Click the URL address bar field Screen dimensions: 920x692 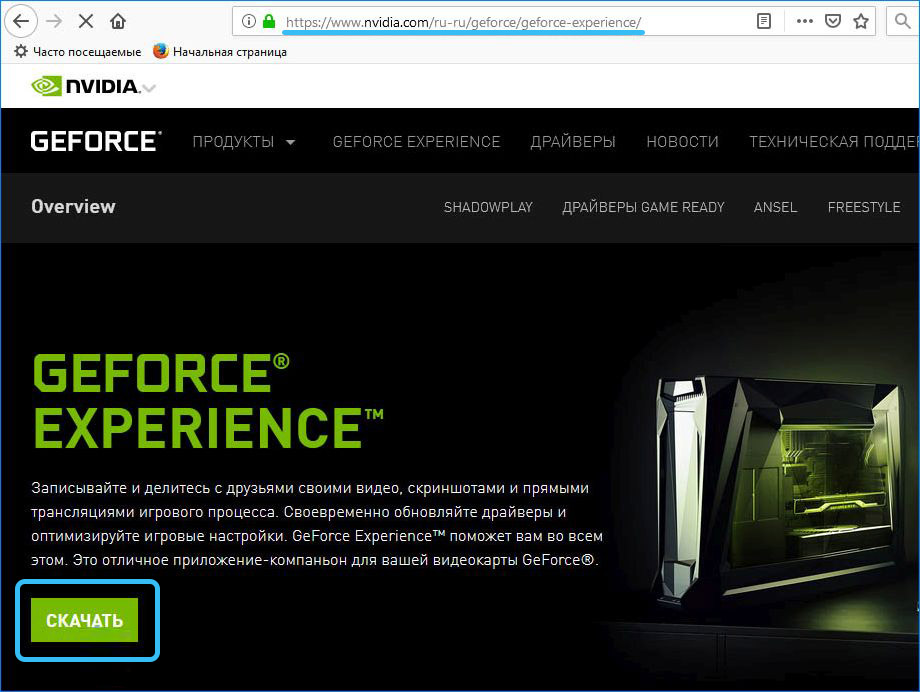click(x=500, y=21)
